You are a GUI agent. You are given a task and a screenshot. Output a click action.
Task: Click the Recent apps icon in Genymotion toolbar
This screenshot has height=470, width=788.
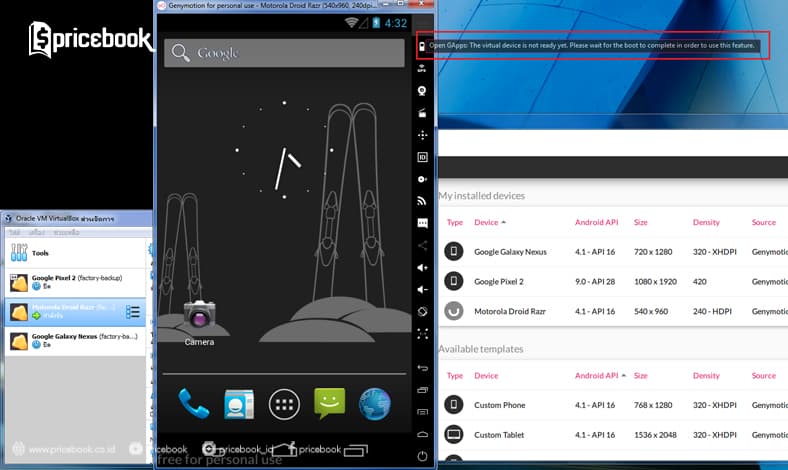pyautogui.click(x=422, y=390)
